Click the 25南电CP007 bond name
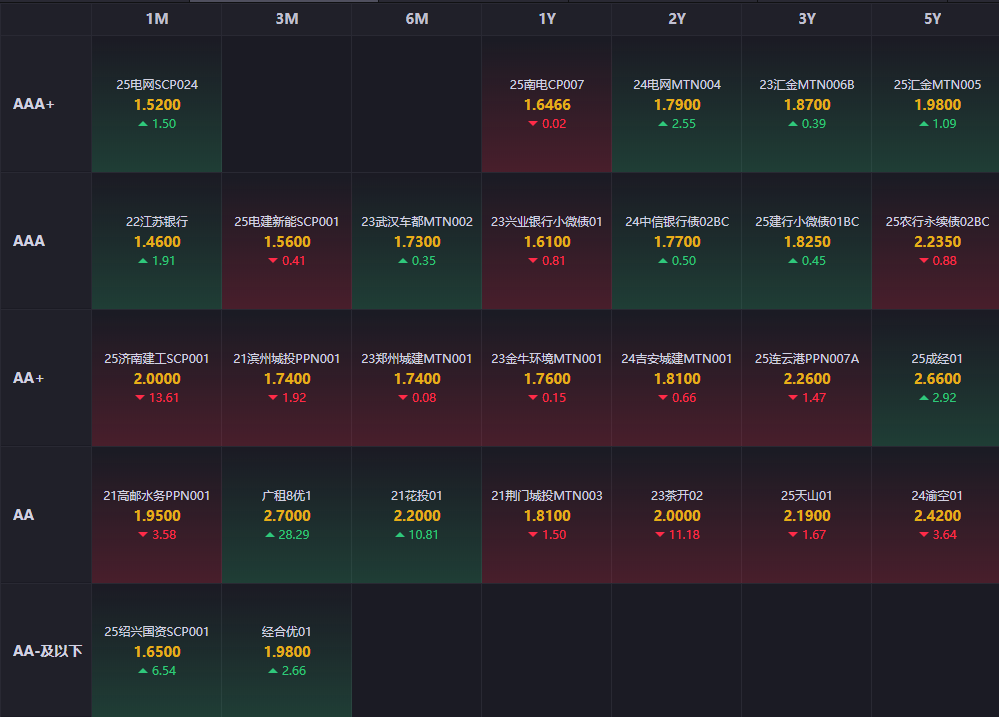 [546, 85]
